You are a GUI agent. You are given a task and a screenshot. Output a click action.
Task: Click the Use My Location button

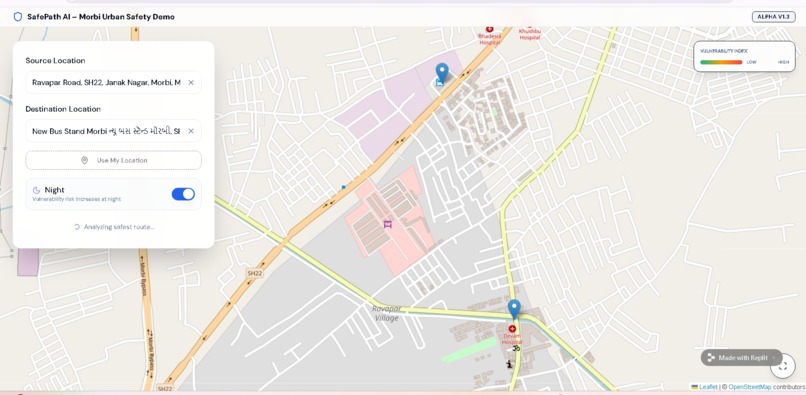(x=113, y=160)
